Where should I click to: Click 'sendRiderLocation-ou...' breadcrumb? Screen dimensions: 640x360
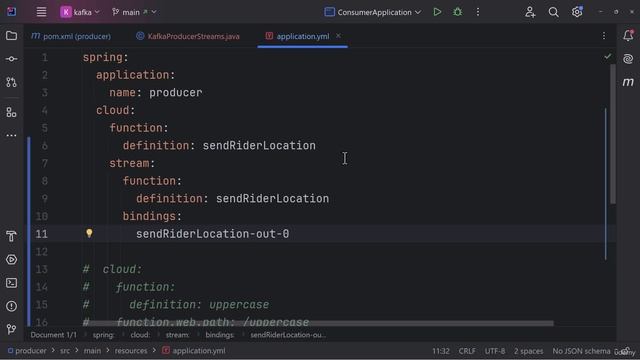288,335
